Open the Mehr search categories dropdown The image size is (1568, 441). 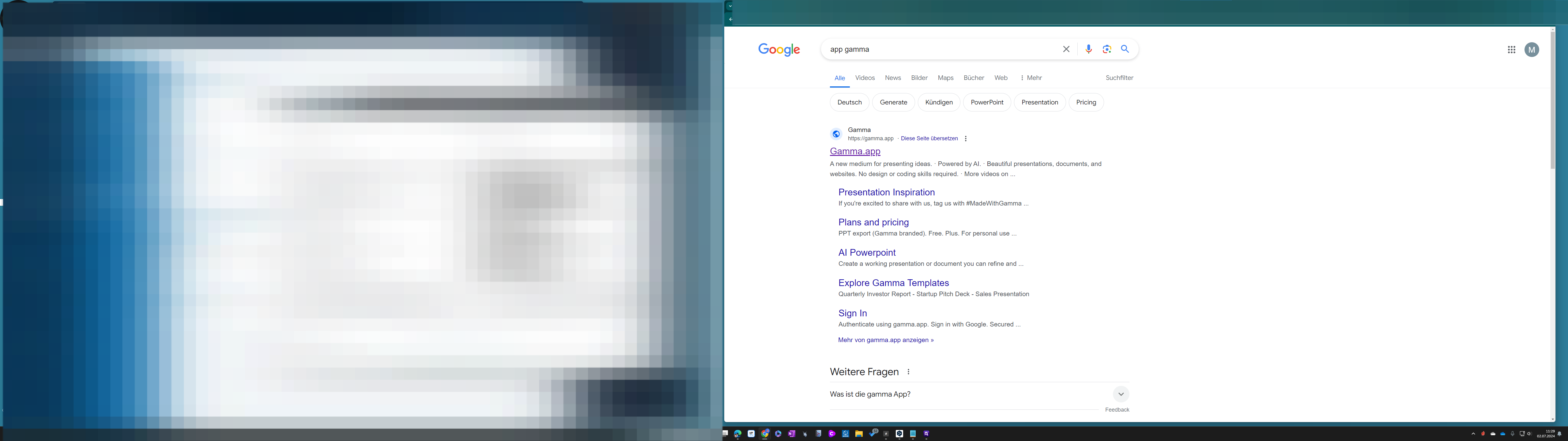1031,78
